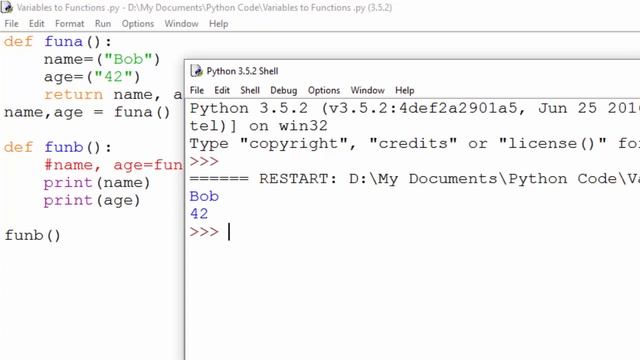
Task: Click the 'return name,' code line
Action: pos(113,94)
